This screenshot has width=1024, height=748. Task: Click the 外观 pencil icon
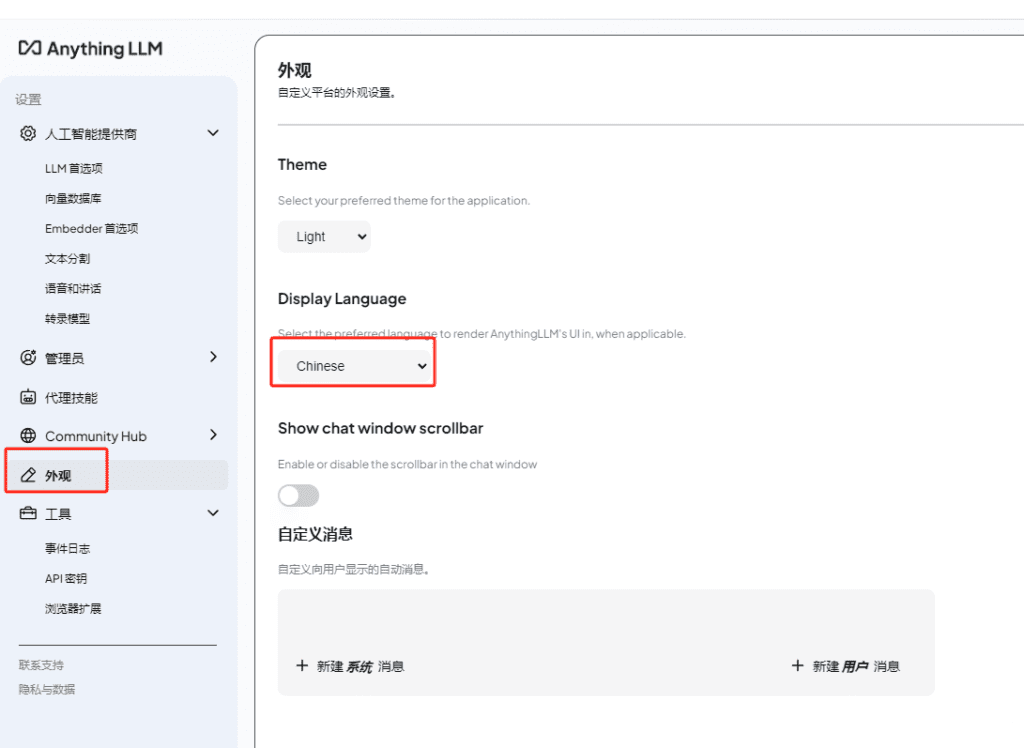pyautogui.click(x=28, y=475)
